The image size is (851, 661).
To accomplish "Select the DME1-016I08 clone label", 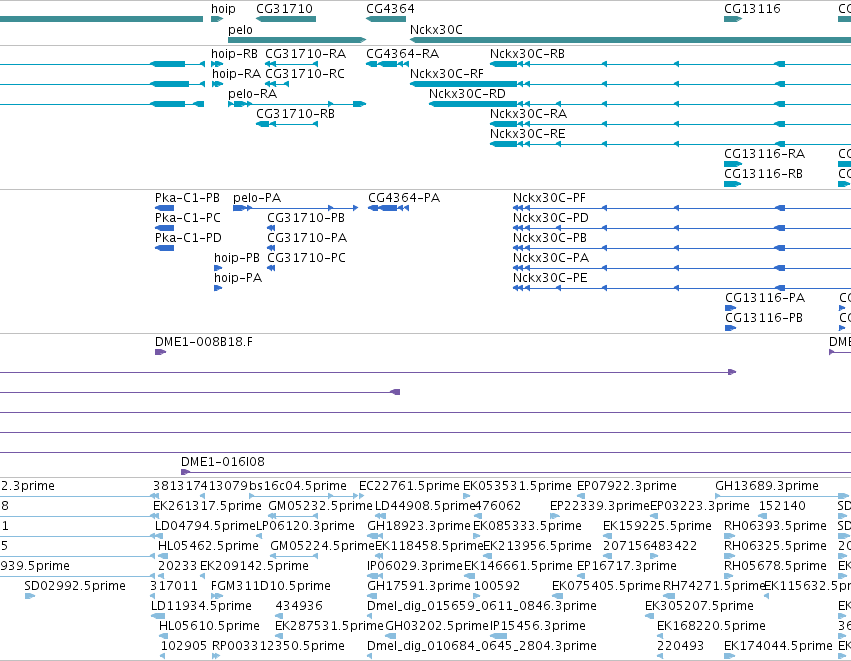I will [x=223, y=462].
